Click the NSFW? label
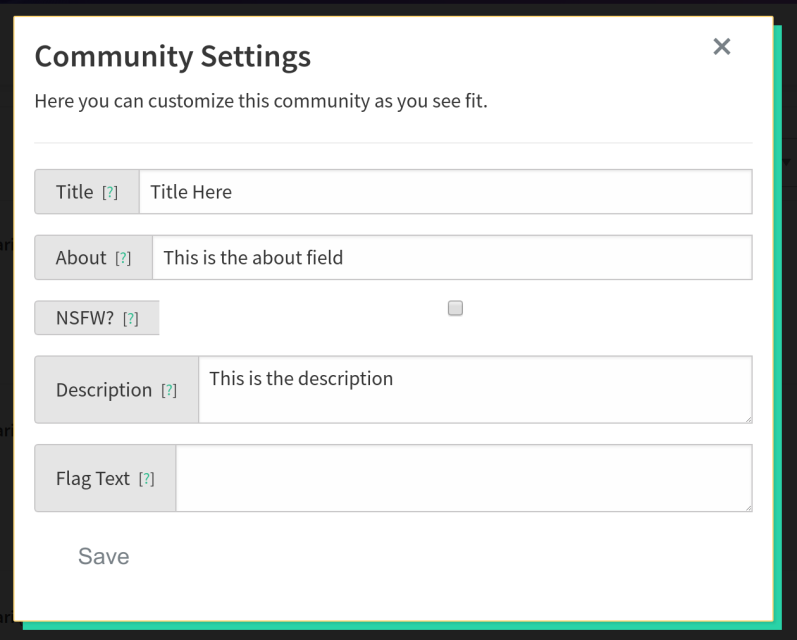This screenshot has height=640, width=797. click(x=85, y=318)
